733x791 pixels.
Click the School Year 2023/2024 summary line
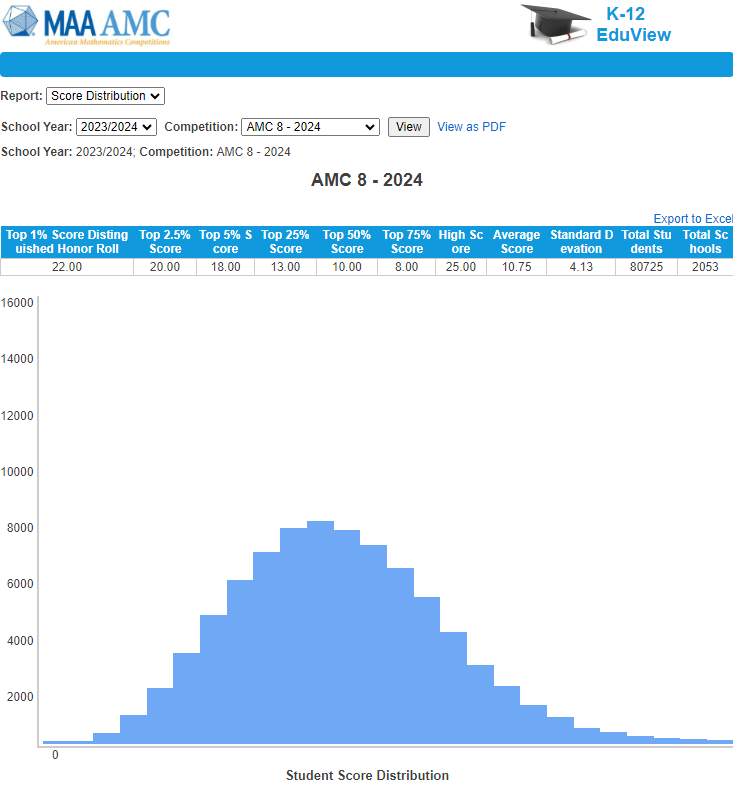pos(146,152)
